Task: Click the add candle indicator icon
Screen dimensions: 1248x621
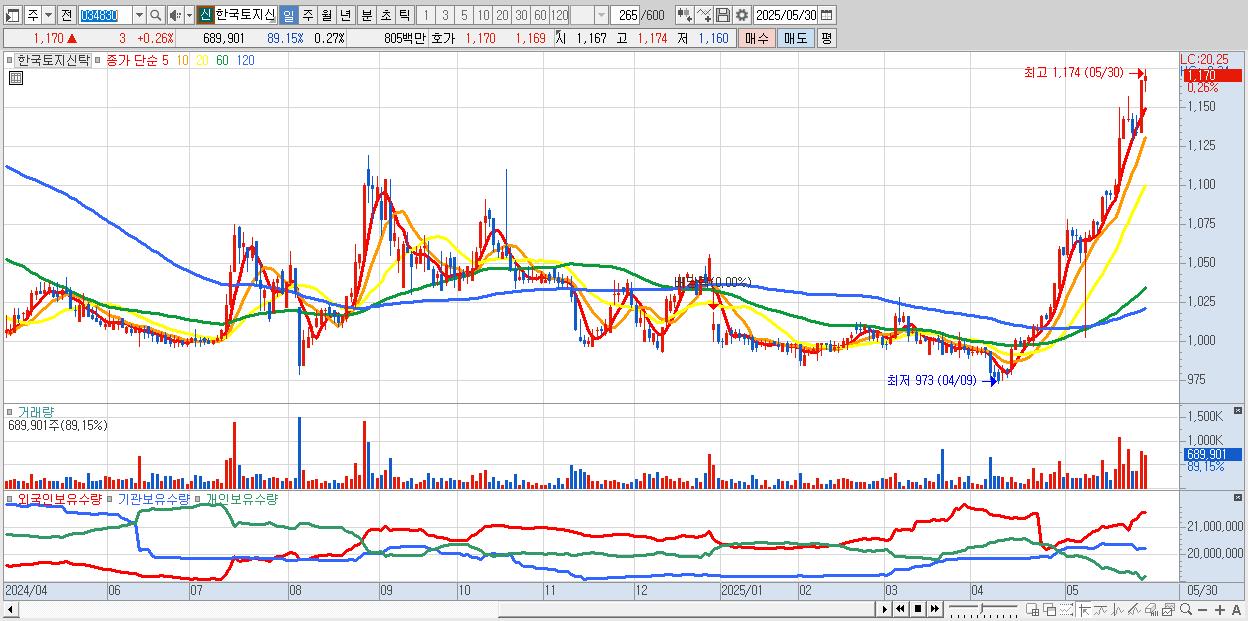Action: [x=684, y=15]
